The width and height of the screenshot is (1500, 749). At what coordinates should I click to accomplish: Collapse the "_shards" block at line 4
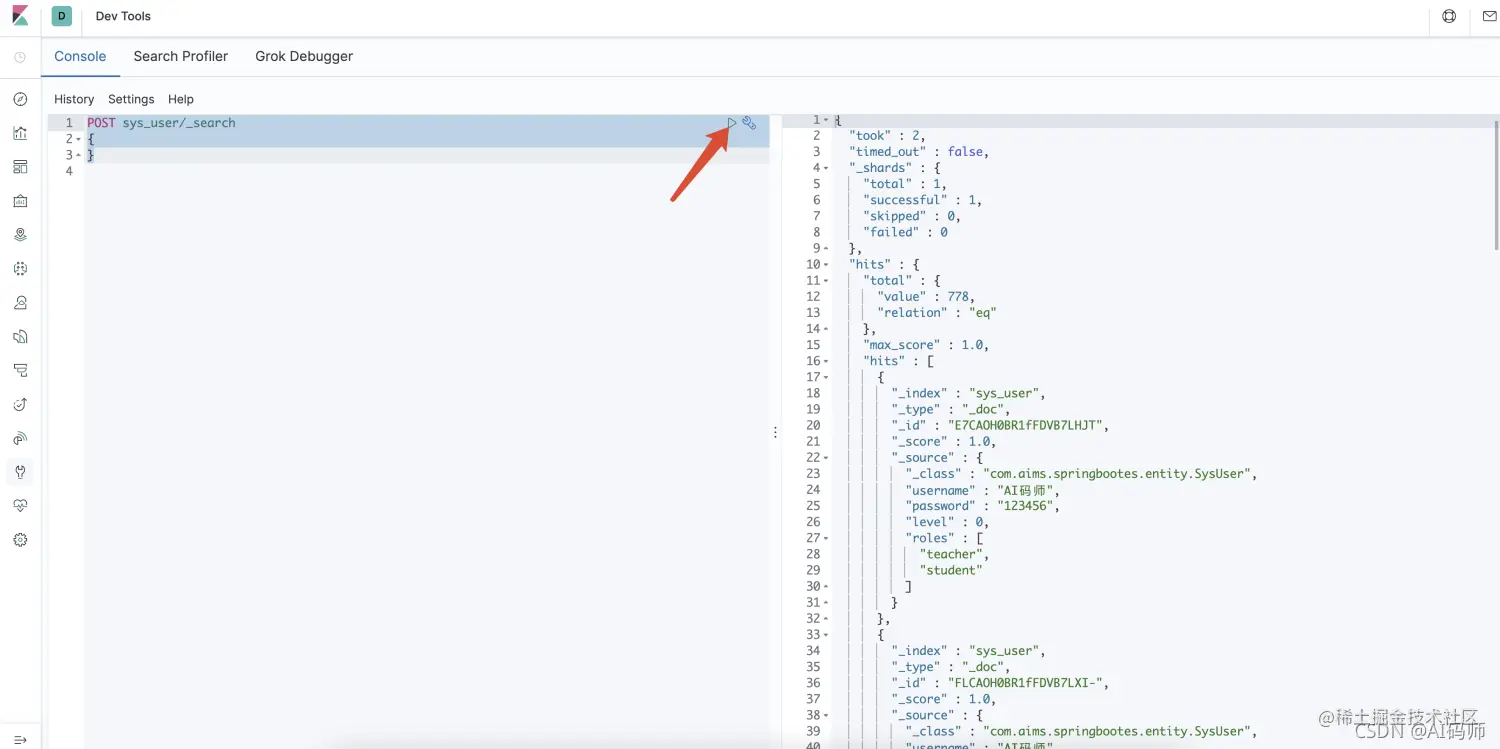826,168
